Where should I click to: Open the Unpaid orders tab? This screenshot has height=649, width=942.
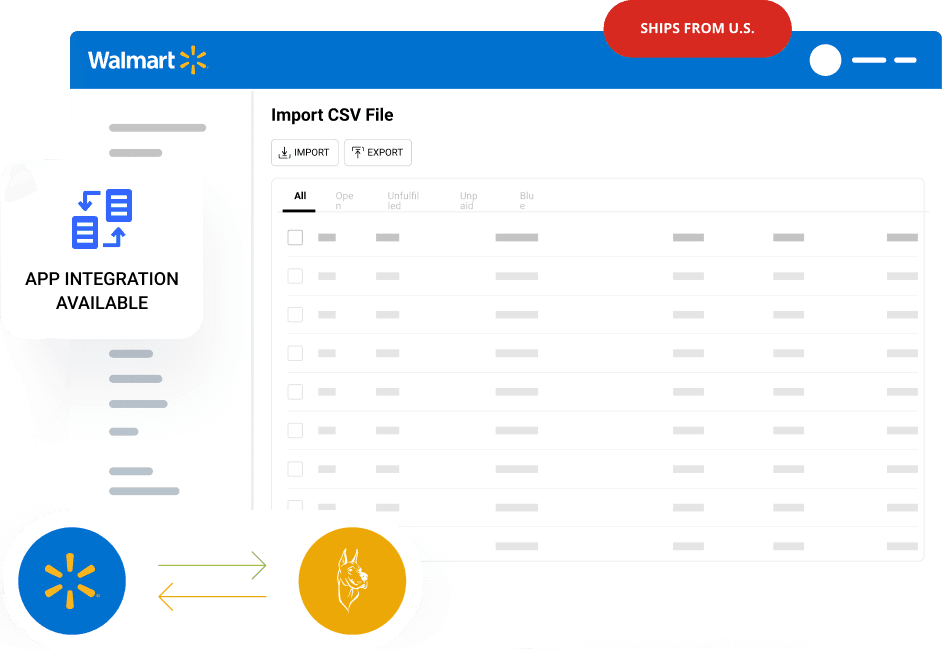468,200
